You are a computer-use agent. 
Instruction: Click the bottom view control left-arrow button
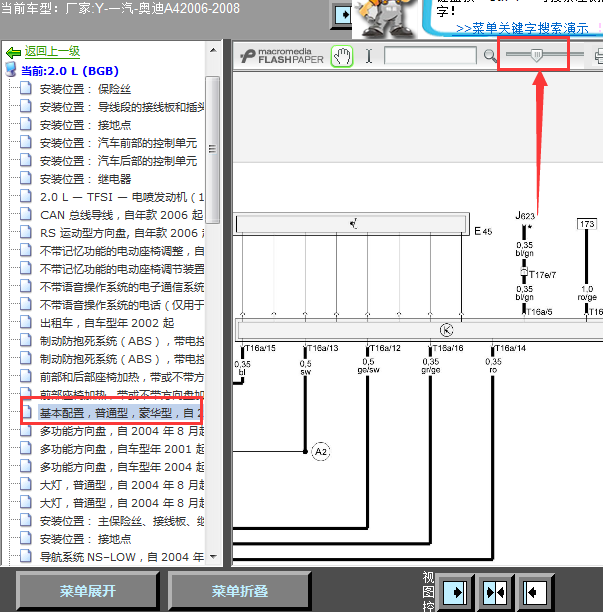(535, 592)
